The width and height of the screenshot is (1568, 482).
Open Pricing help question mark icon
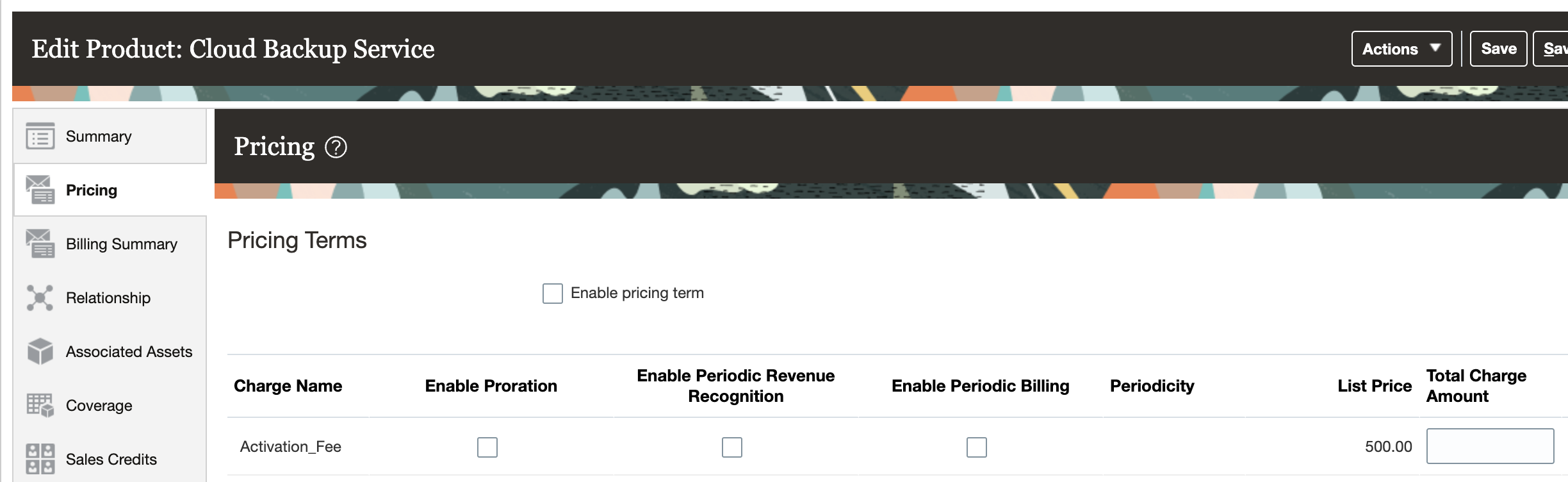pos(336,147)
